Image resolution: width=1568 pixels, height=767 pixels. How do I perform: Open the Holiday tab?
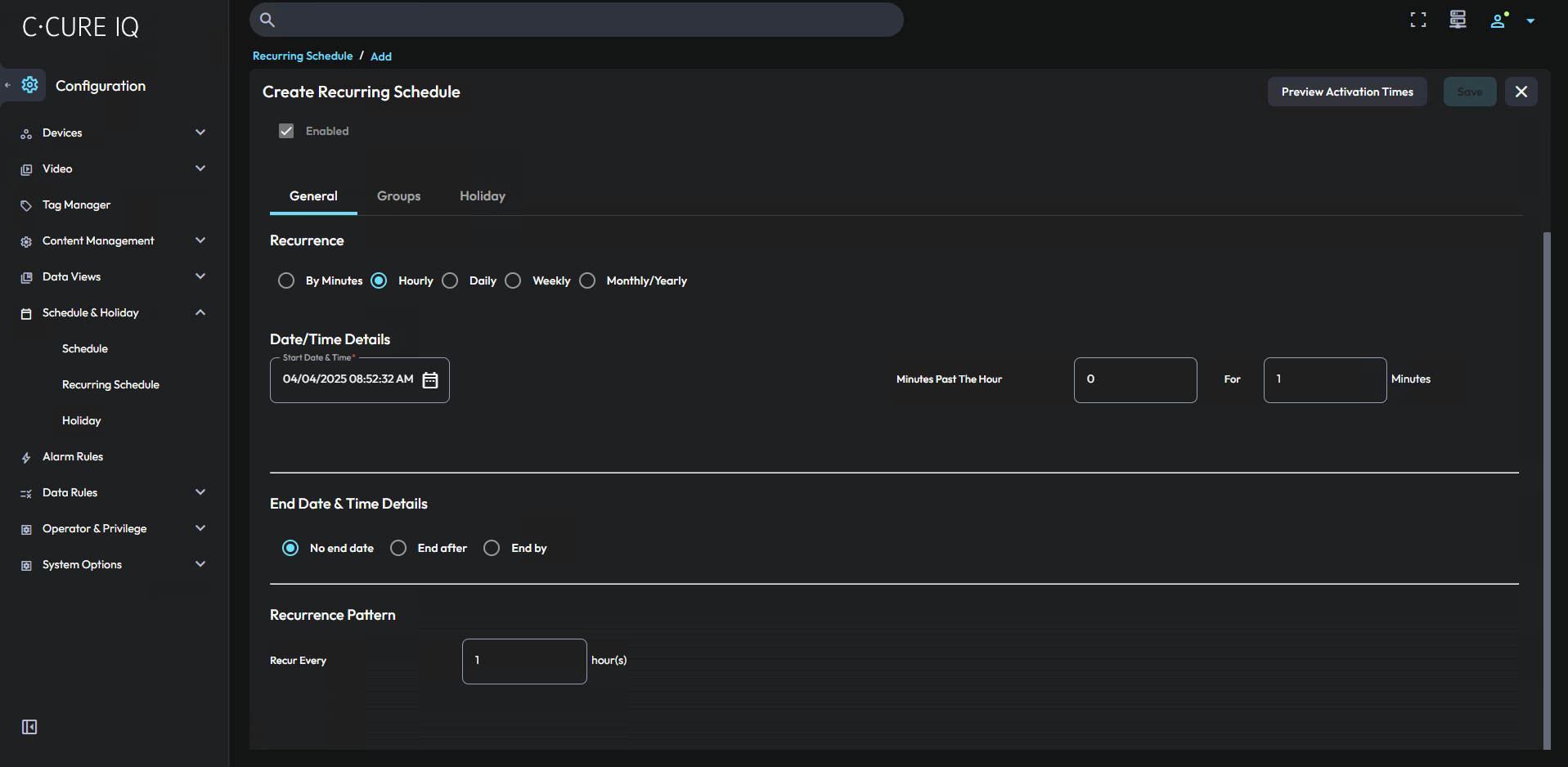tap(482, 196)
